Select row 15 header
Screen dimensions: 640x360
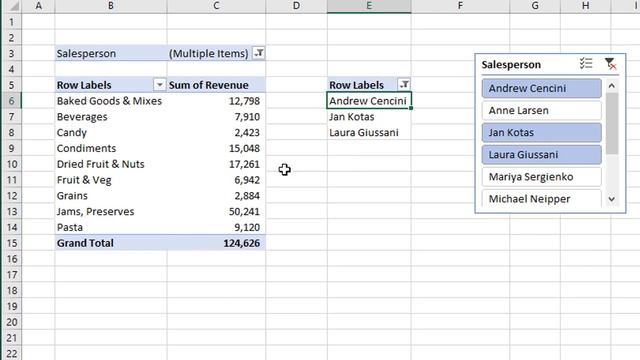click(x=11, y=243)
